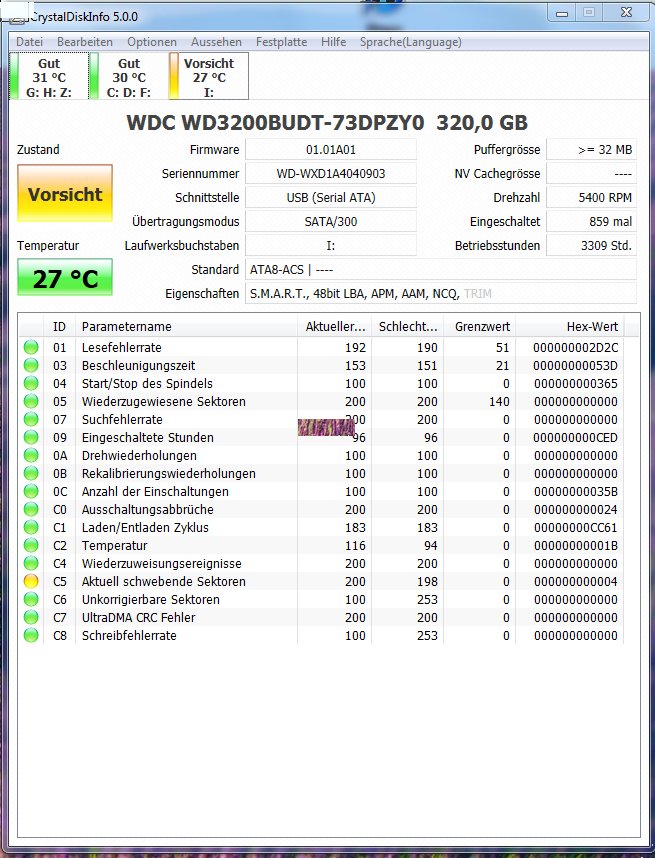
Task: Click hex value 000000000004
Action: (x=576, y=582)
